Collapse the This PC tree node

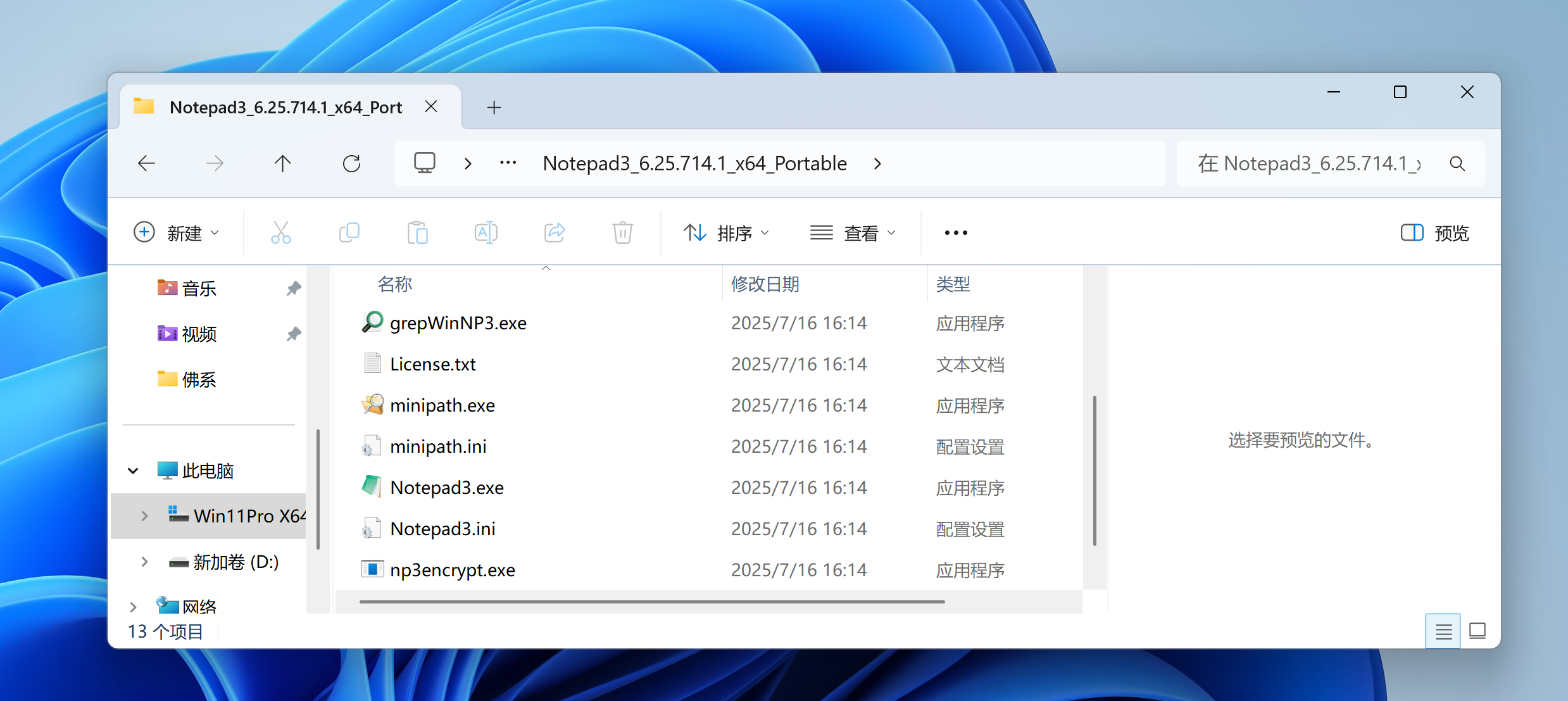click(133, 470)
